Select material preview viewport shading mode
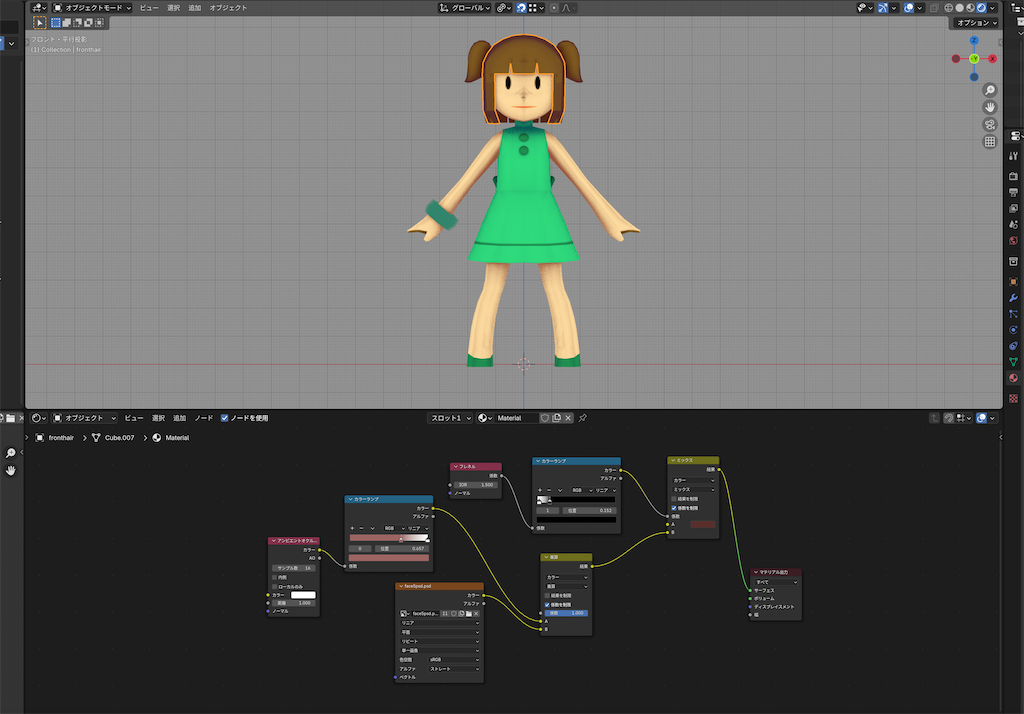Screen dimensions: 1024x714 970,8
